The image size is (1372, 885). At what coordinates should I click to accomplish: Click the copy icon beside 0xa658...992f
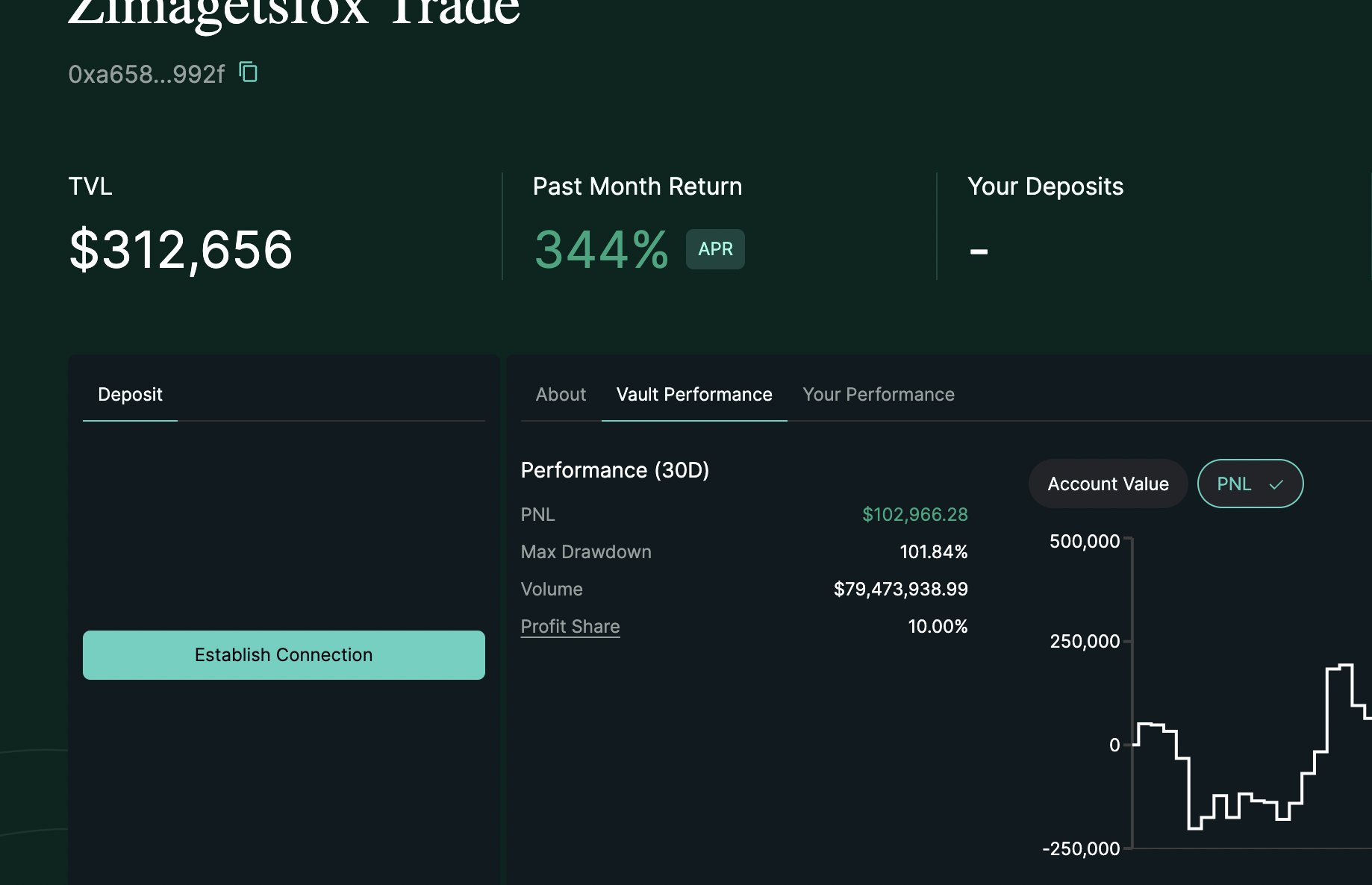(x=249, y=72)
